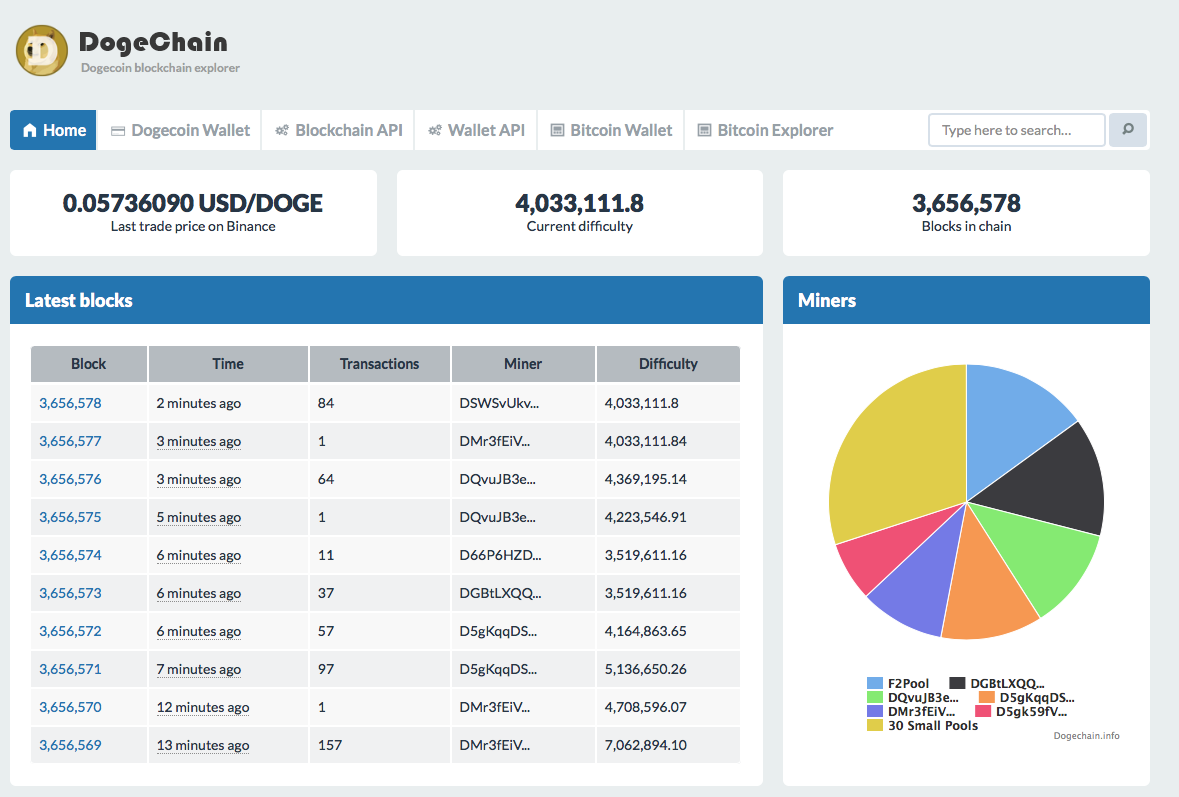
Task: Click the gears icon beside Blockchain API
Action: point(282,131)
